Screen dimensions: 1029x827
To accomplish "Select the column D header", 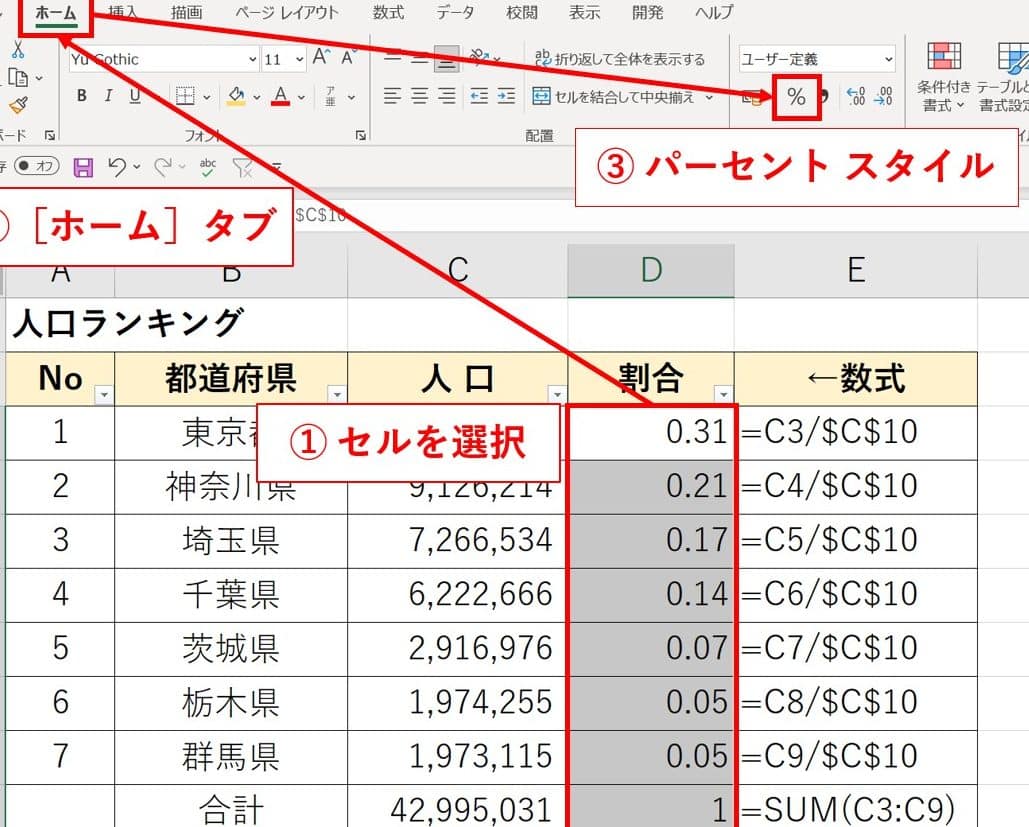I will (x=651, y=270).
